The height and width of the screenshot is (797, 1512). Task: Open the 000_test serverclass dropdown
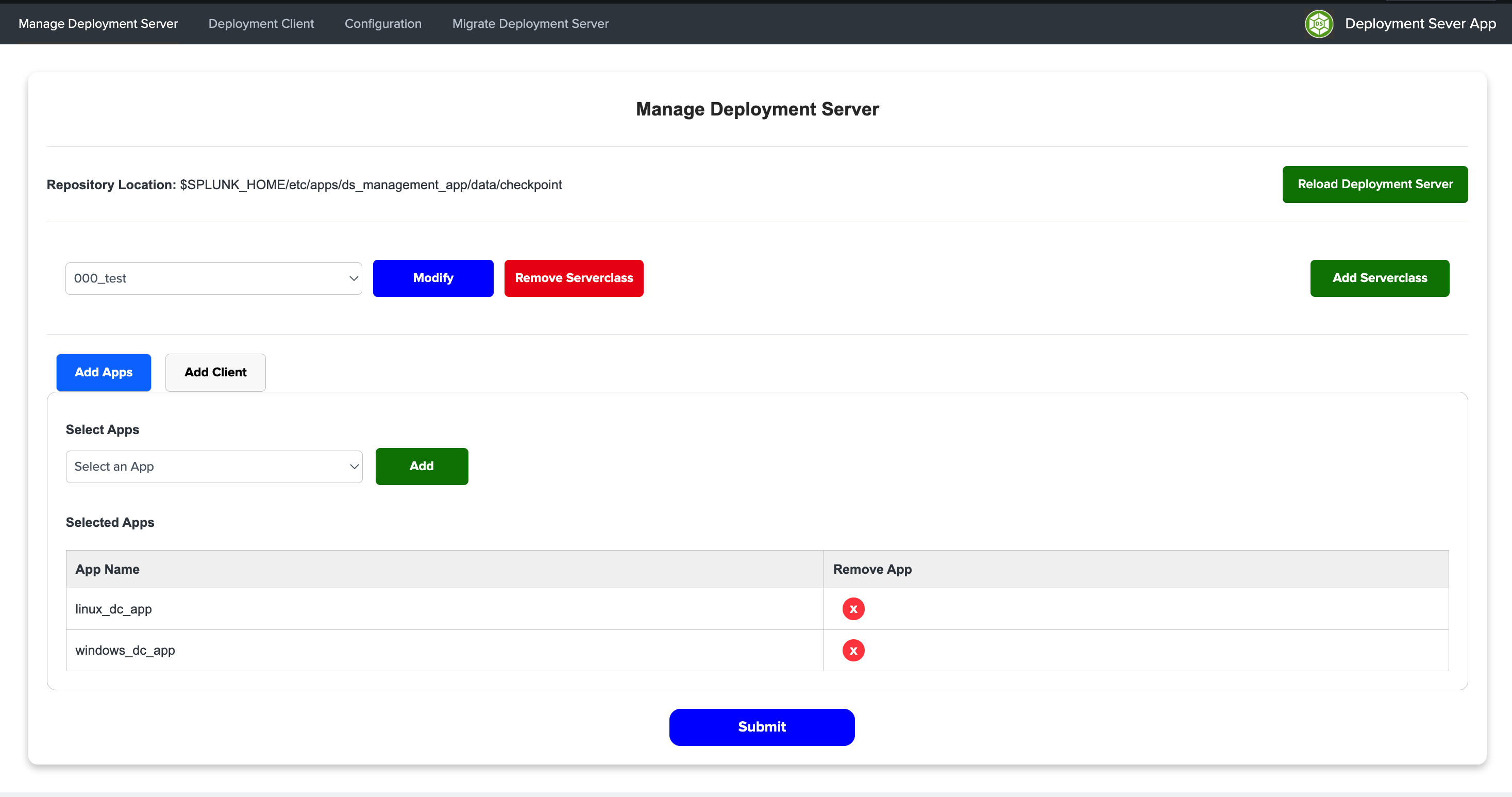pos(214,278)
